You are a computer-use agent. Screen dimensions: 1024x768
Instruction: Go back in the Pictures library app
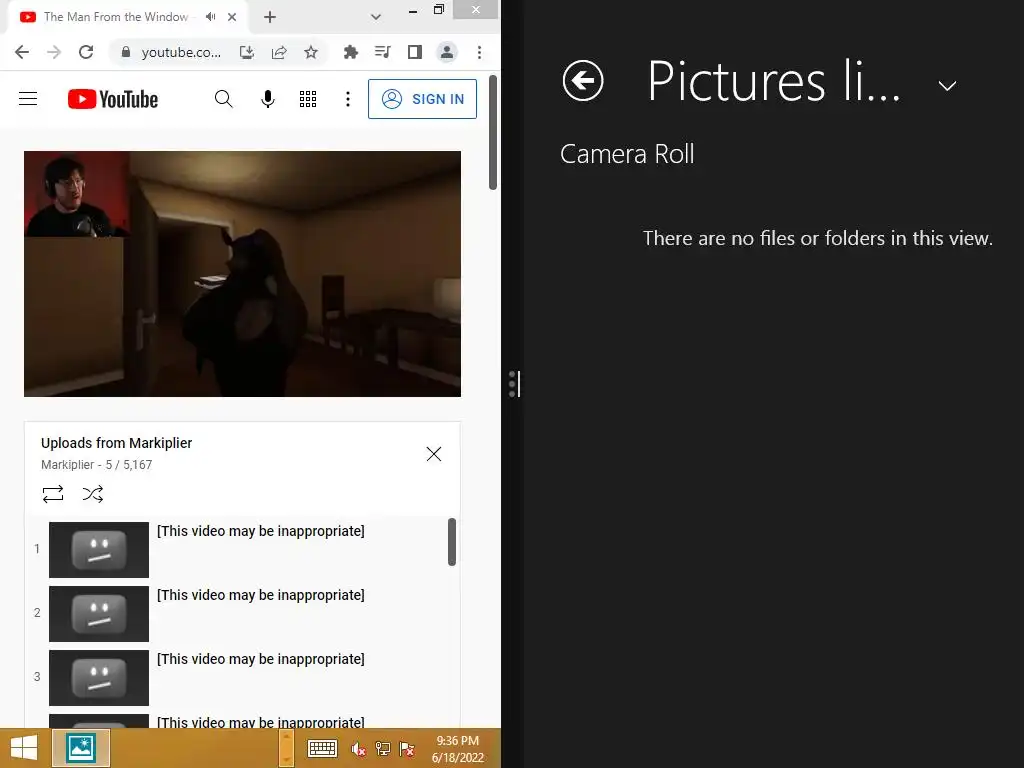point(583,81)
